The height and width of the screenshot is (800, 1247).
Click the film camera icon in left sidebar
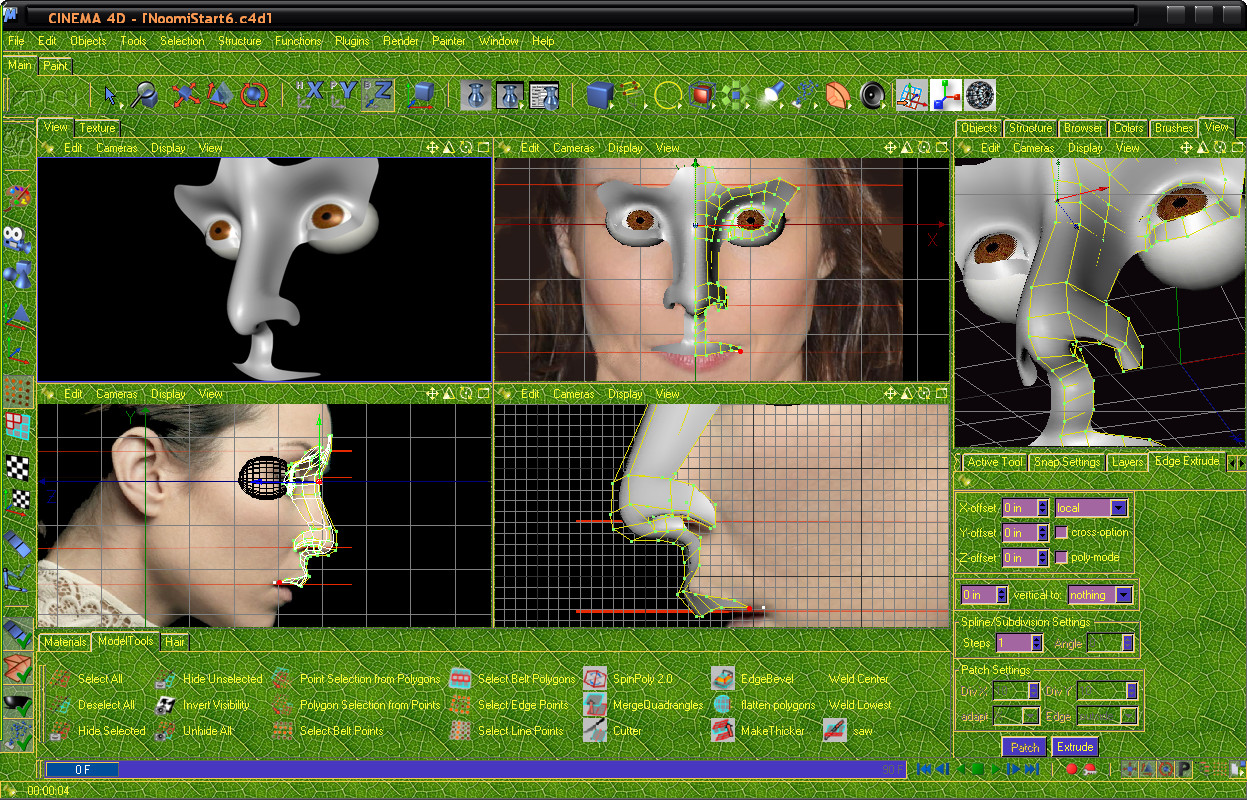[18, 240]
